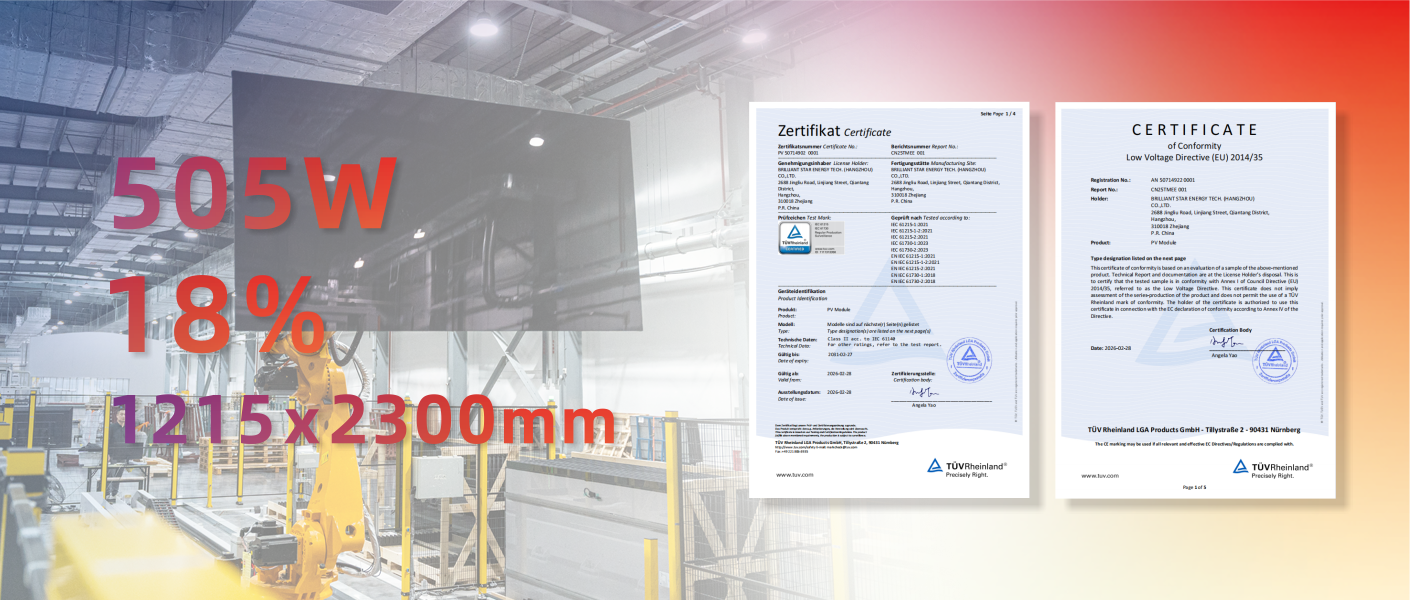1410x600 pixels.
Task: Click the spaced "CERTIFICATE" title
Action: coord(1195,130)
